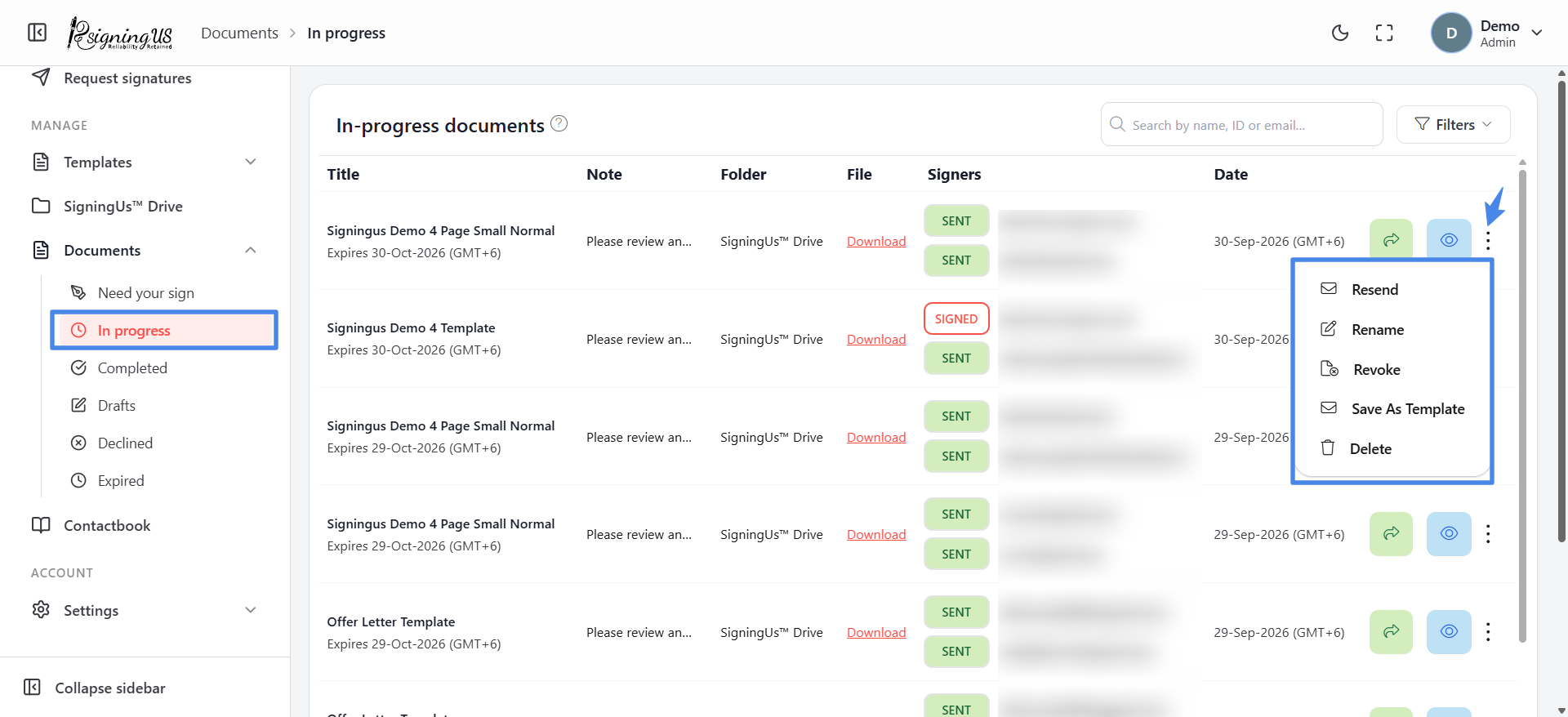Open the Filters dropdown
The width and height of the screenshot is (1568, 717).
pos(1453,124)
